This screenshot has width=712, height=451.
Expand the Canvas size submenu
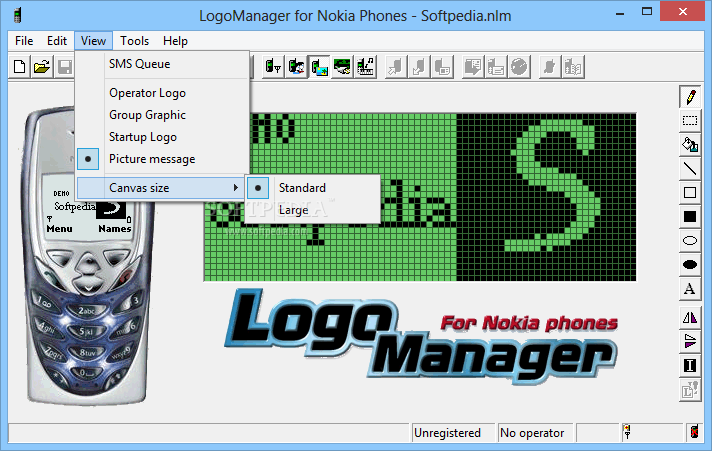[161, 188]
